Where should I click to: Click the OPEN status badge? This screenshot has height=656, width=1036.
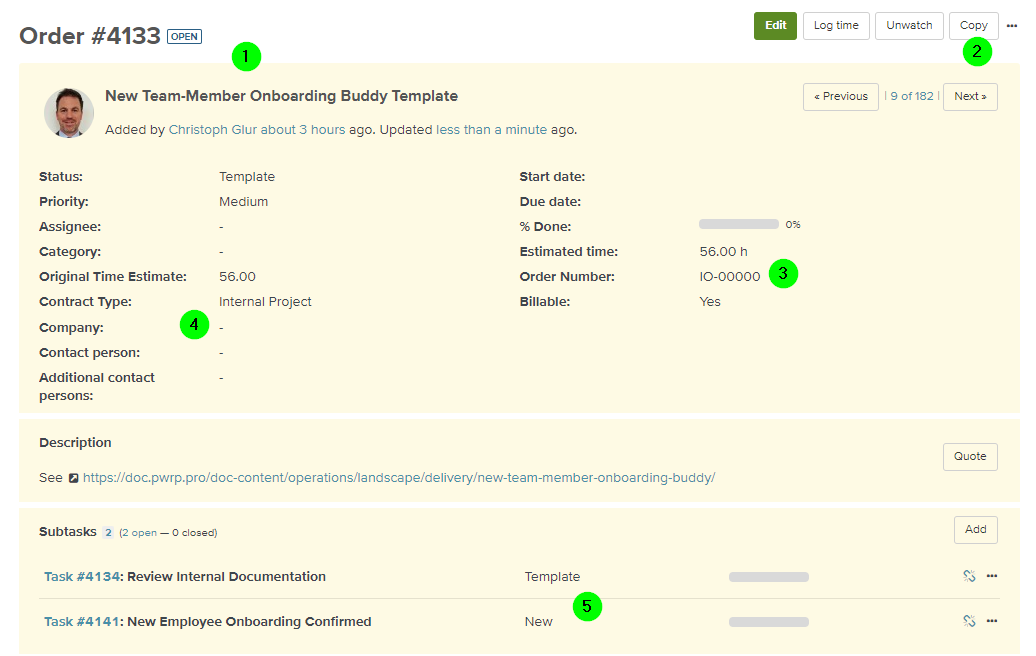tap(184, 36)
